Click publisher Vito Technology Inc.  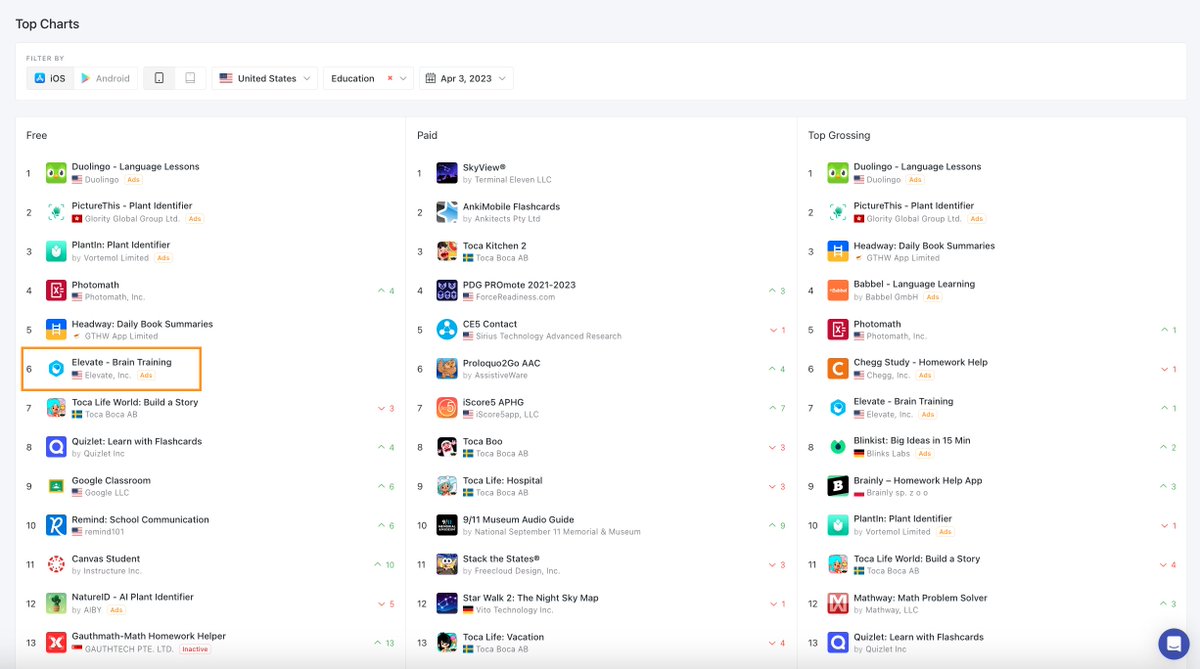pyautogui.click(x=515, y=610)
